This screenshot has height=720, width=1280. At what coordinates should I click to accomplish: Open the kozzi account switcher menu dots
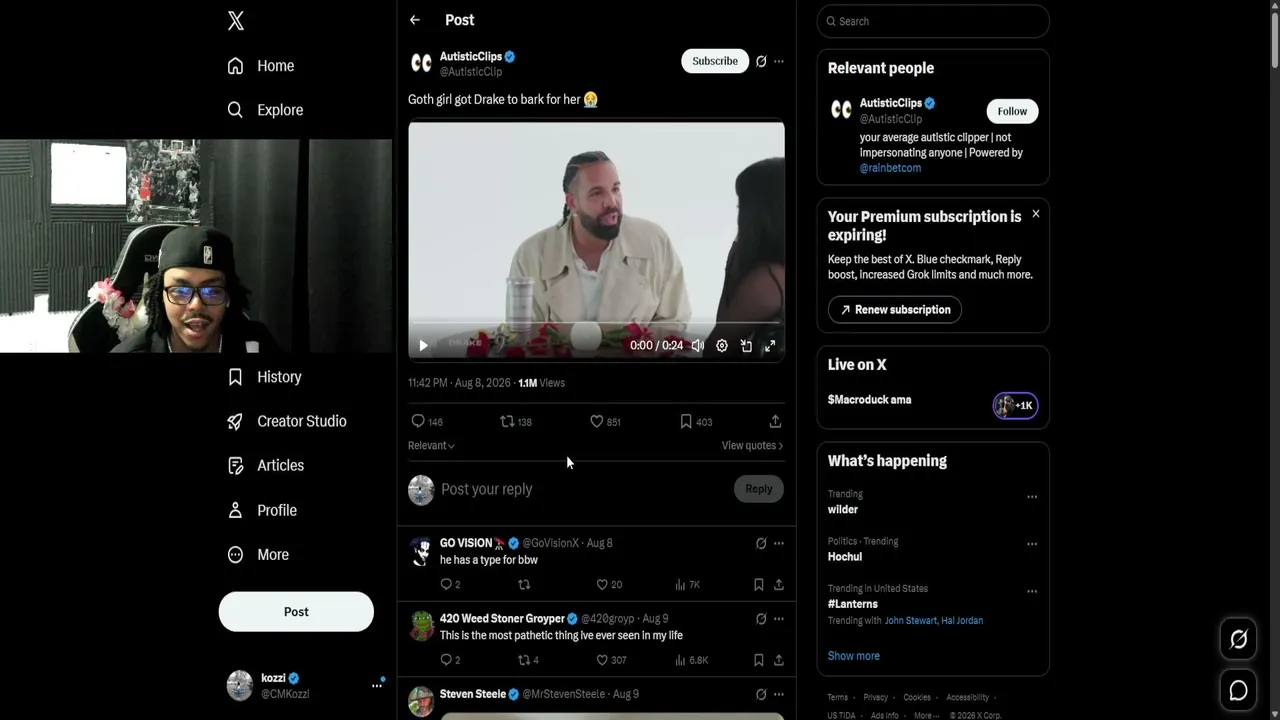(377, 685)
